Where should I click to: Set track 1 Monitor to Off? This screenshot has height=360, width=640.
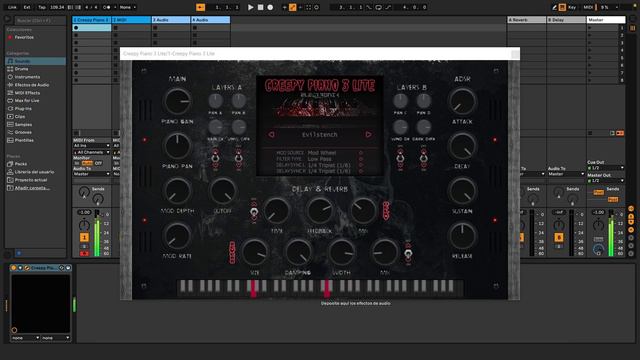tap(98, 163)
